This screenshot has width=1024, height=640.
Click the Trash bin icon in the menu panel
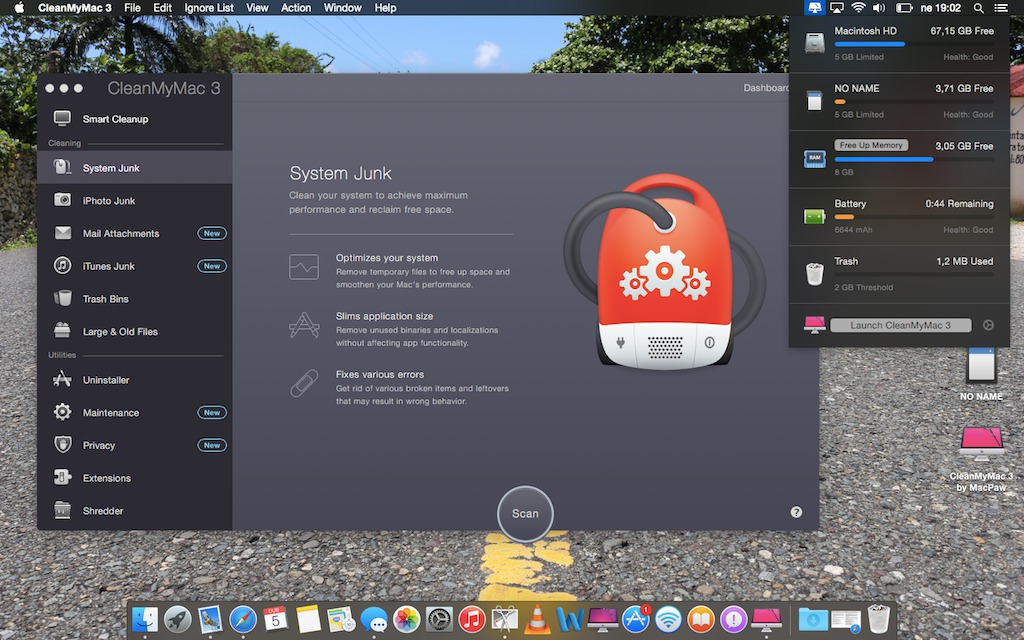pos(814,273)
